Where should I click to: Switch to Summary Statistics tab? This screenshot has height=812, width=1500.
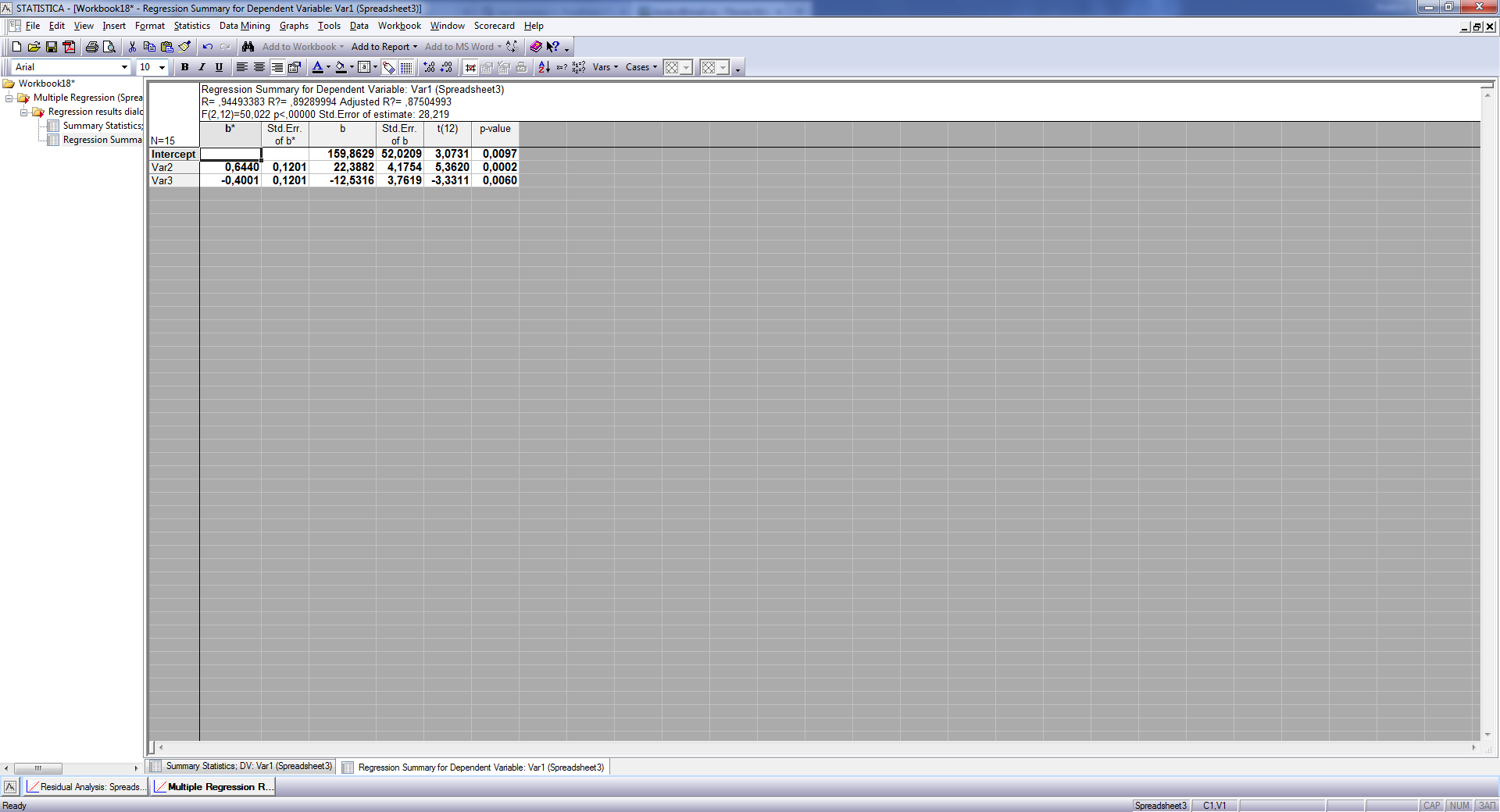pyautogui.click(x=241, y=767)
